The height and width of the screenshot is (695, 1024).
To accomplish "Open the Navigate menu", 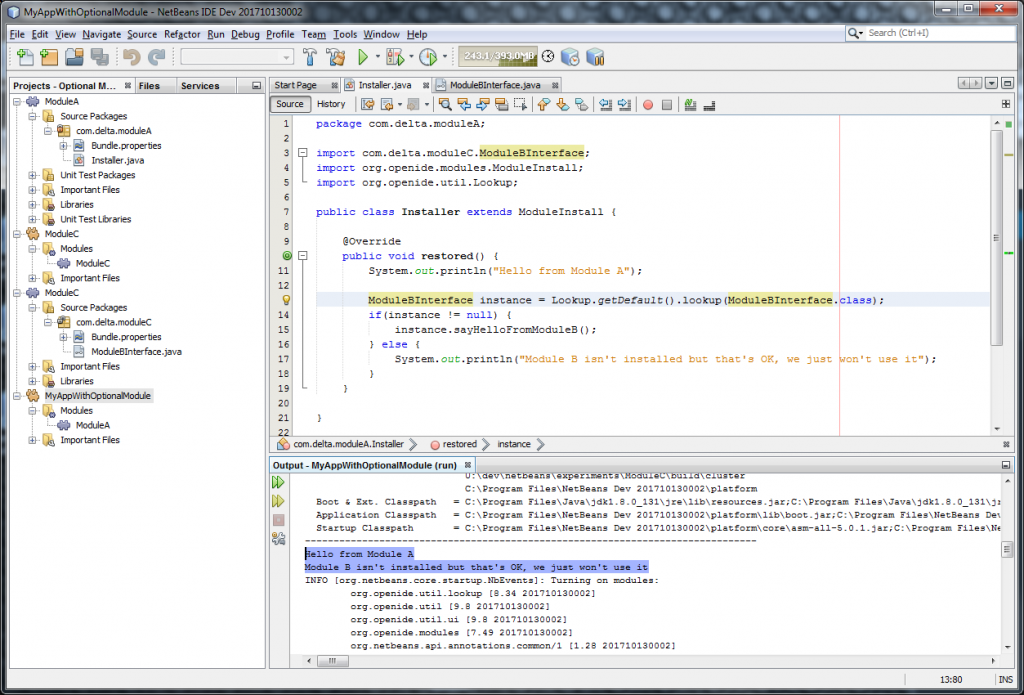I will [101, 34].
